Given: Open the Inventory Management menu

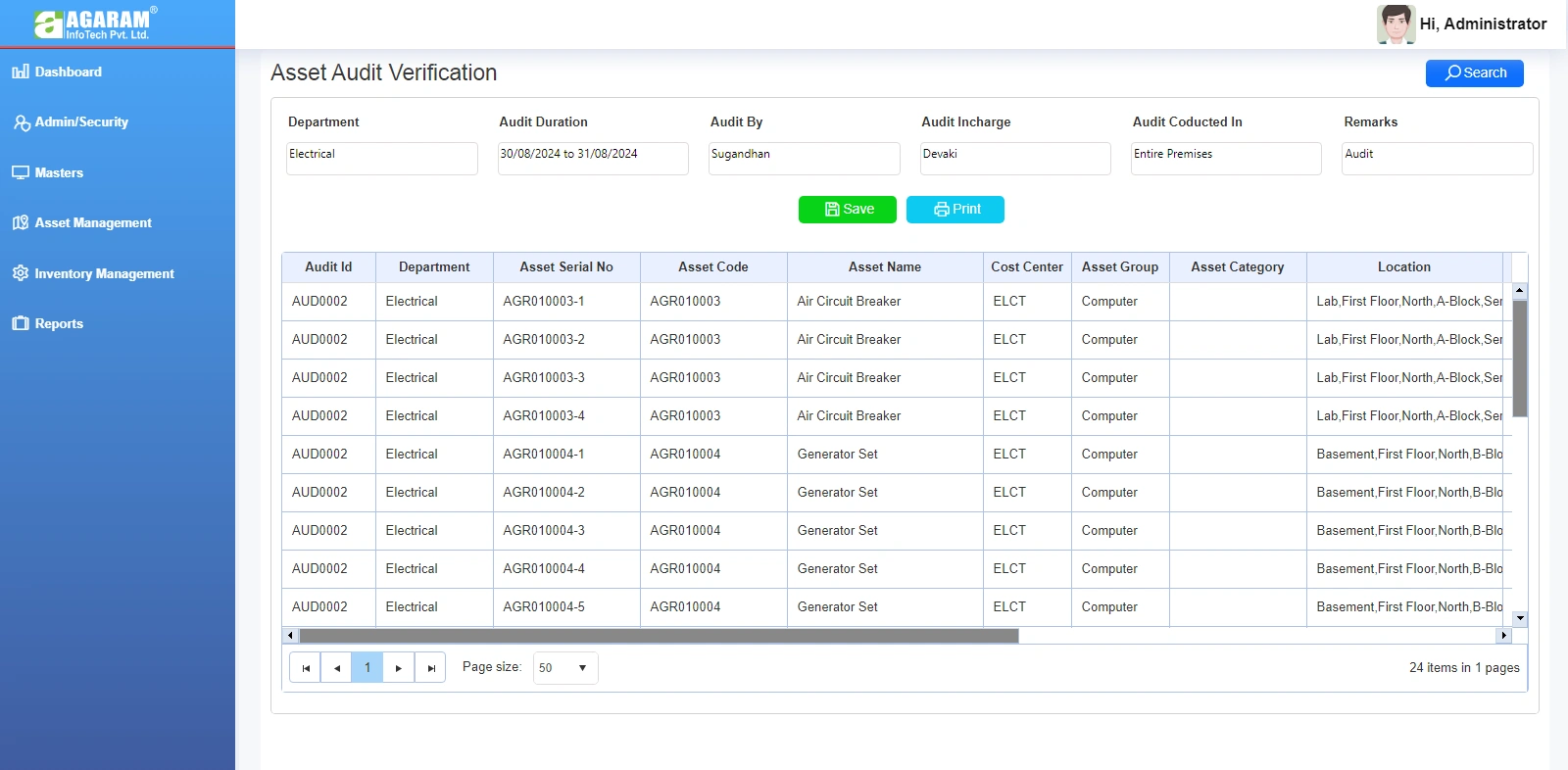Looking at the screenshot, I should 104,273.
